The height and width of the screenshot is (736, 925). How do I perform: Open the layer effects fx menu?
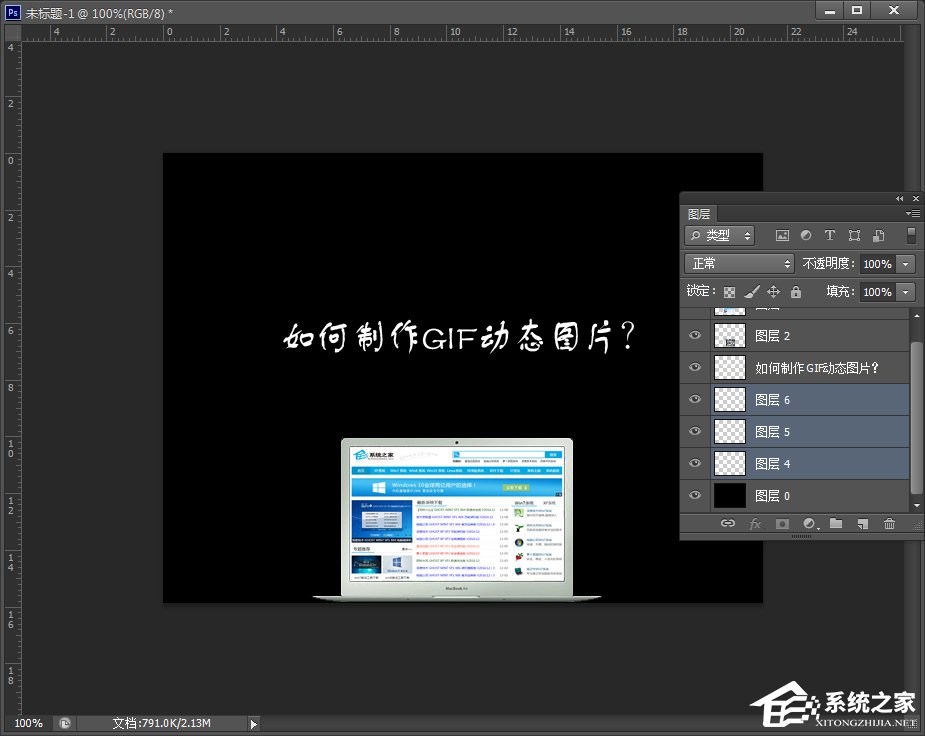tap(755, 524)
